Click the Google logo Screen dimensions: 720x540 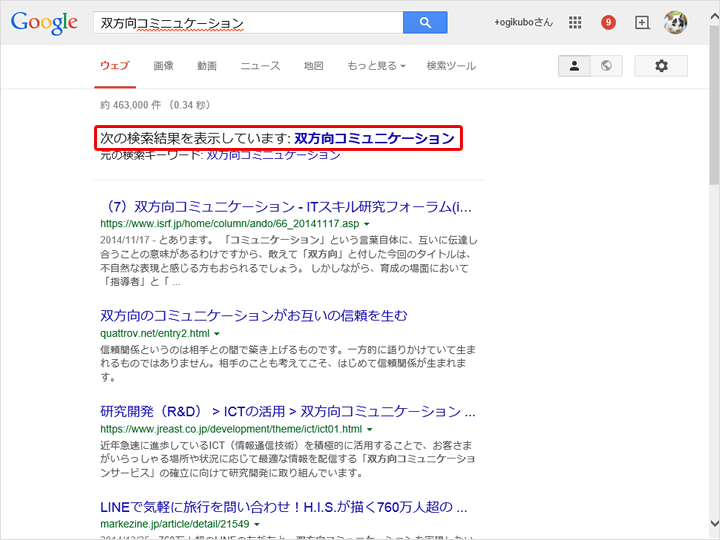point(44,23)
